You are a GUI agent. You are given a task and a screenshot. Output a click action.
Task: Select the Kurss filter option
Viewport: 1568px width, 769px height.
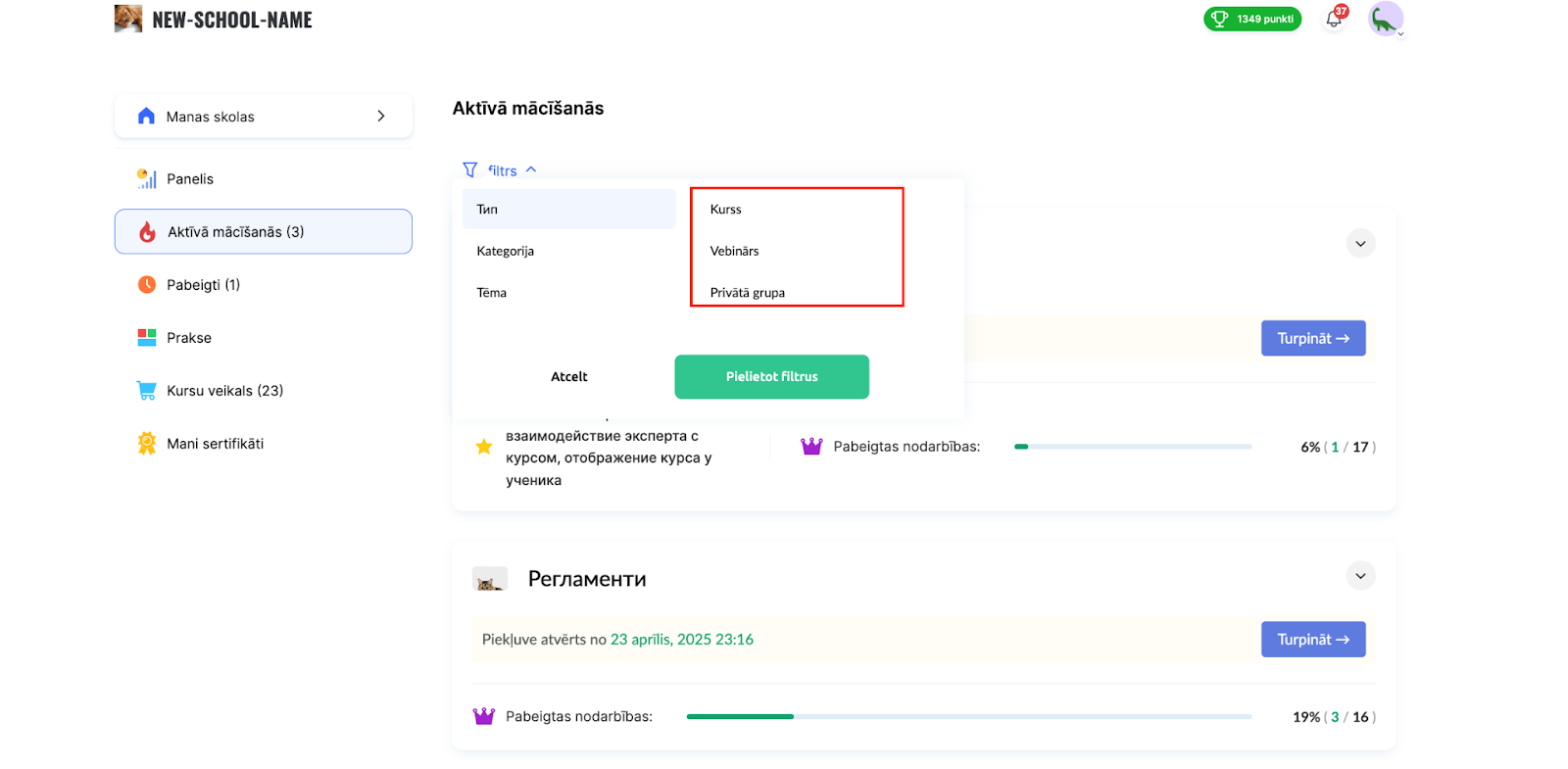coord(726,210)
